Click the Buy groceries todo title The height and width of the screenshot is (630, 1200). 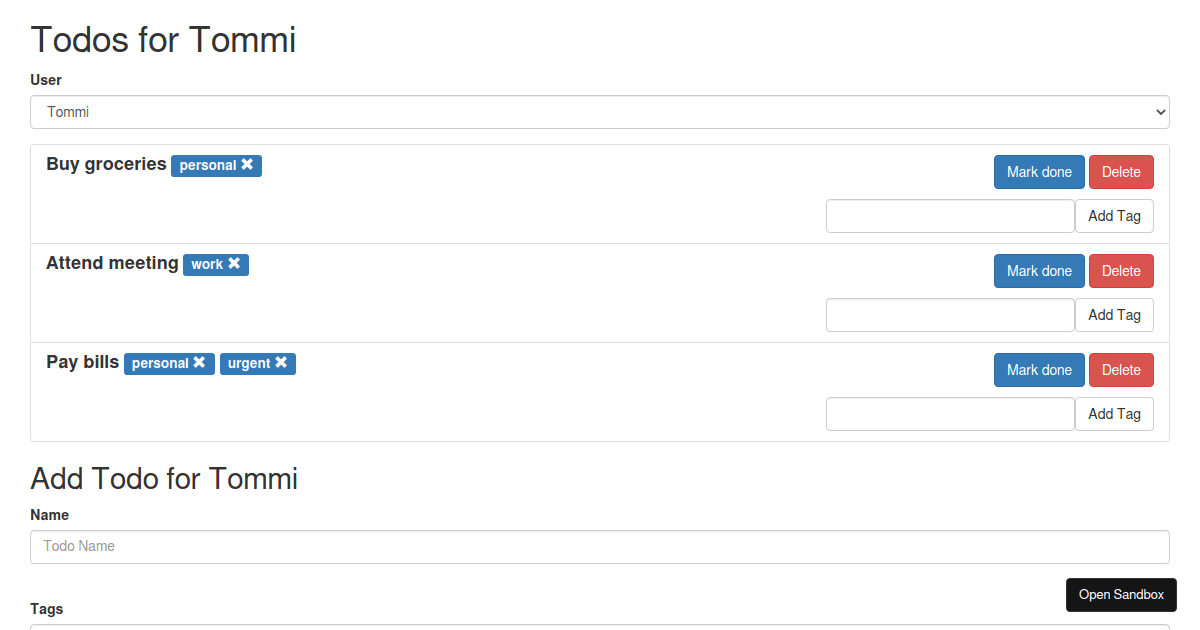[106, 164]
